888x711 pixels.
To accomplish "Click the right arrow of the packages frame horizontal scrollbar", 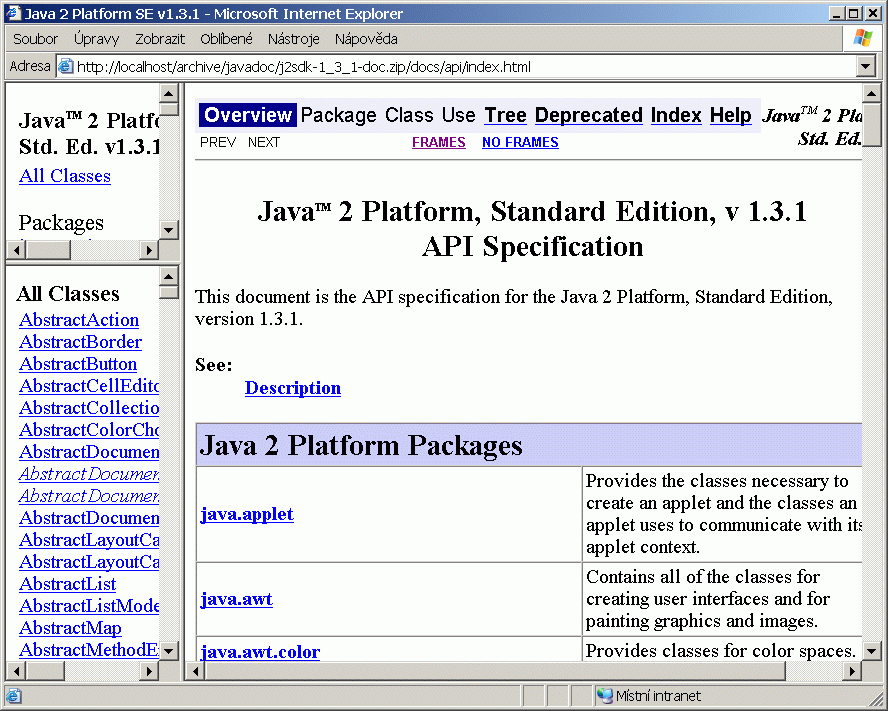I will click(149, 250).
